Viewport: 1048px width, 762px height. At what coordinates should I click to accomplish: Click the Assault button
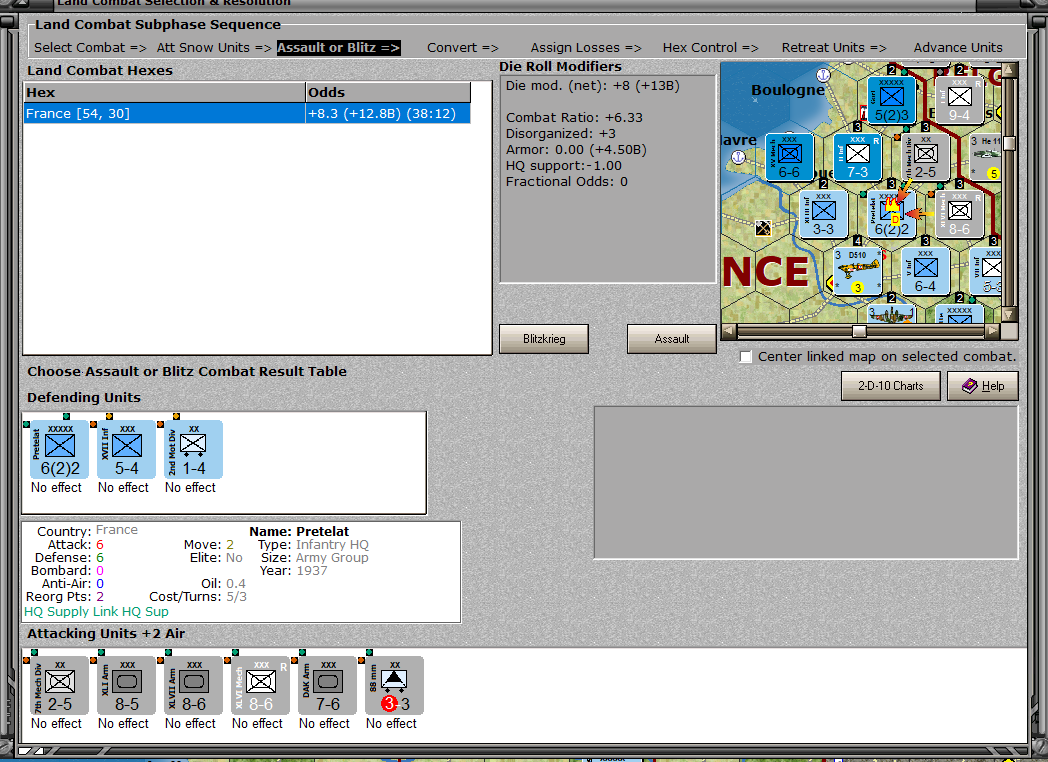(x=672, y=339)
